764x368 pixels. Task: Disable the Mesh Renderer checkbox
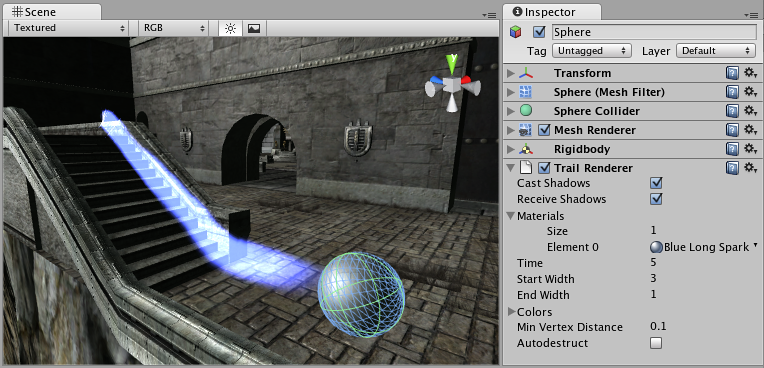pyautogui.click(x=544, y=130)
